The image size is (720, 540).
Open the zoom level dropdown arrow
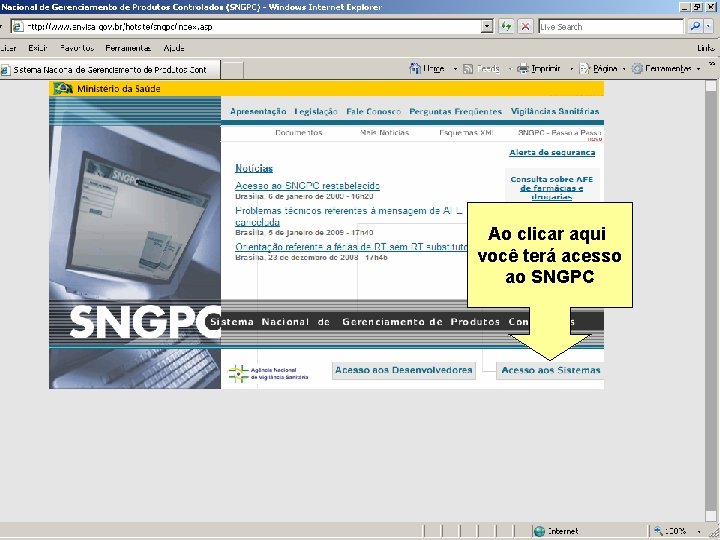(699, 532)
